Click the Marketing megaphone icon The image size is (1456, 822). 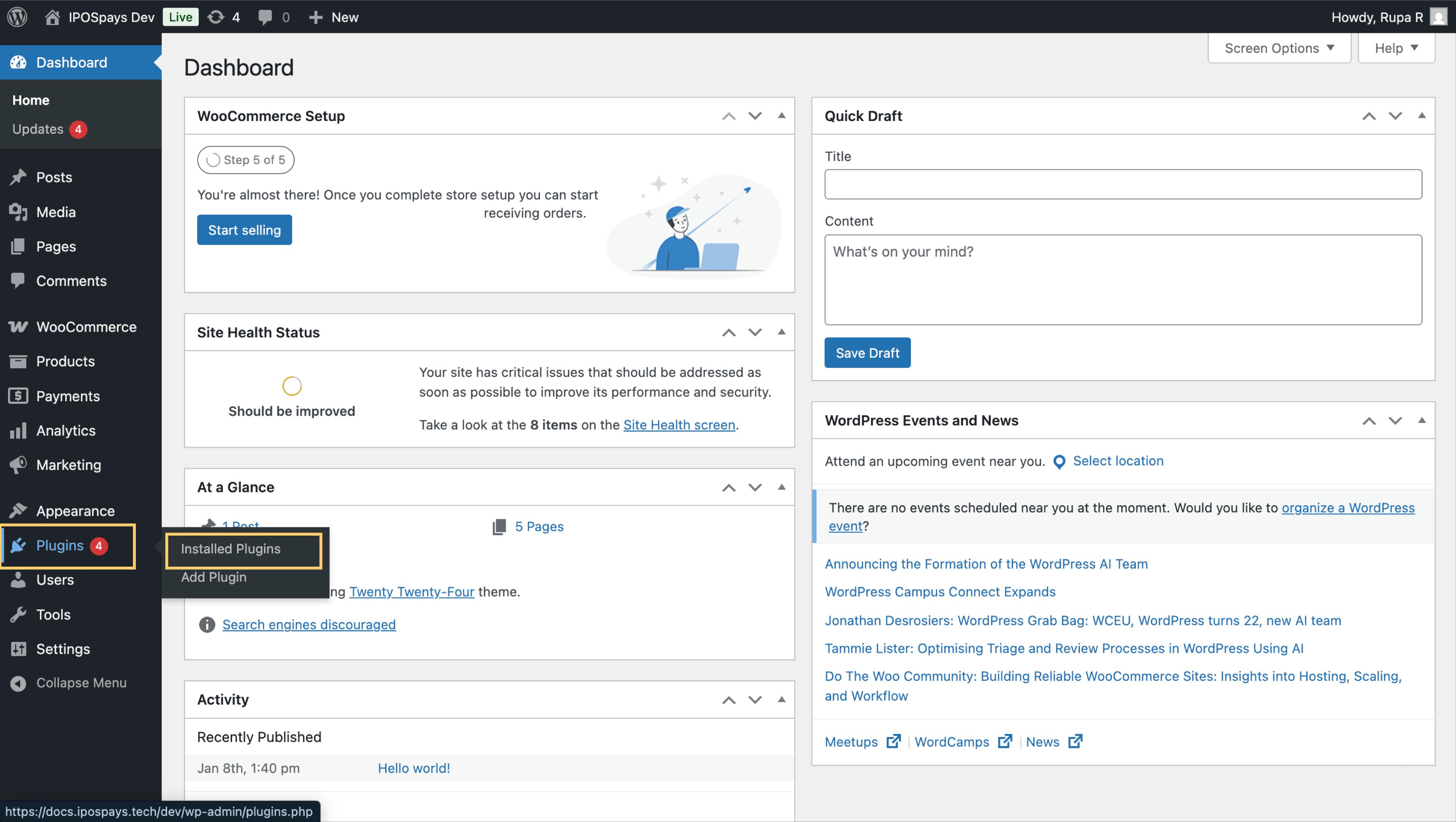18,465
